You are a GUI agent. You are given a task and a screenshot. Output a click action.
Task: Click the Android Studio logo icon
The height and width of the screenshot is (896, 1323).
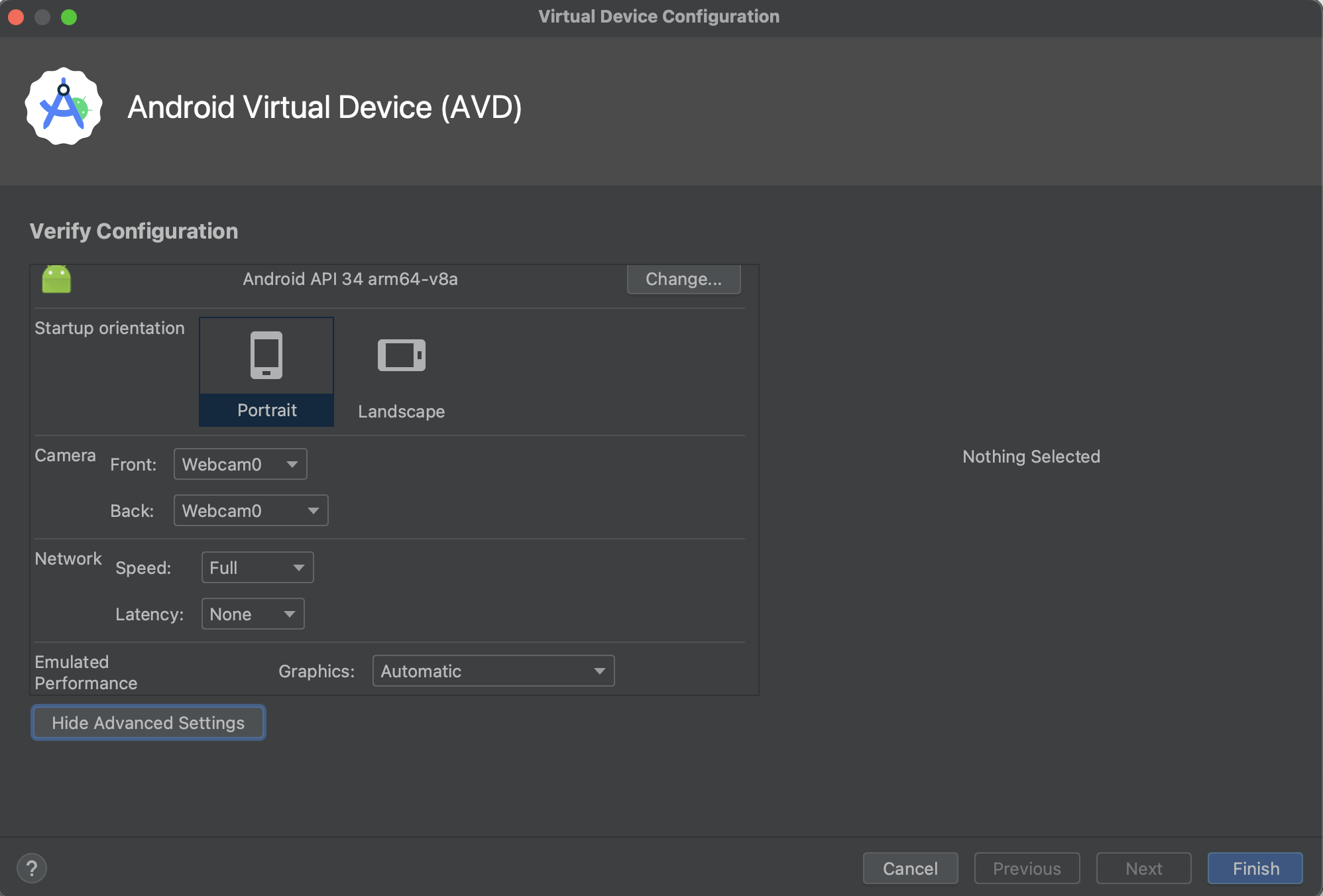click(x=64, y=106)
